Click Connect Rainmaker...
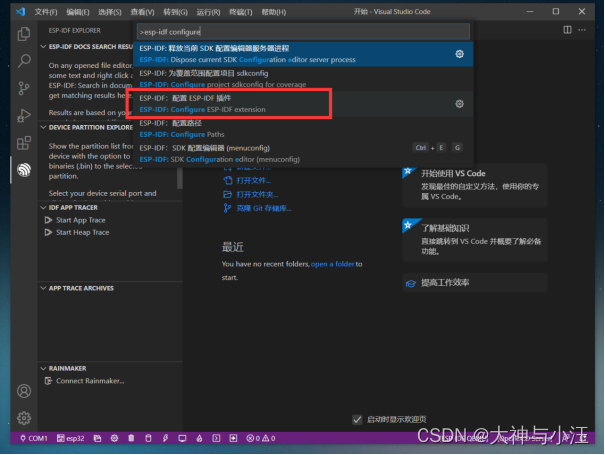The image size is (605, 455). 90,381
